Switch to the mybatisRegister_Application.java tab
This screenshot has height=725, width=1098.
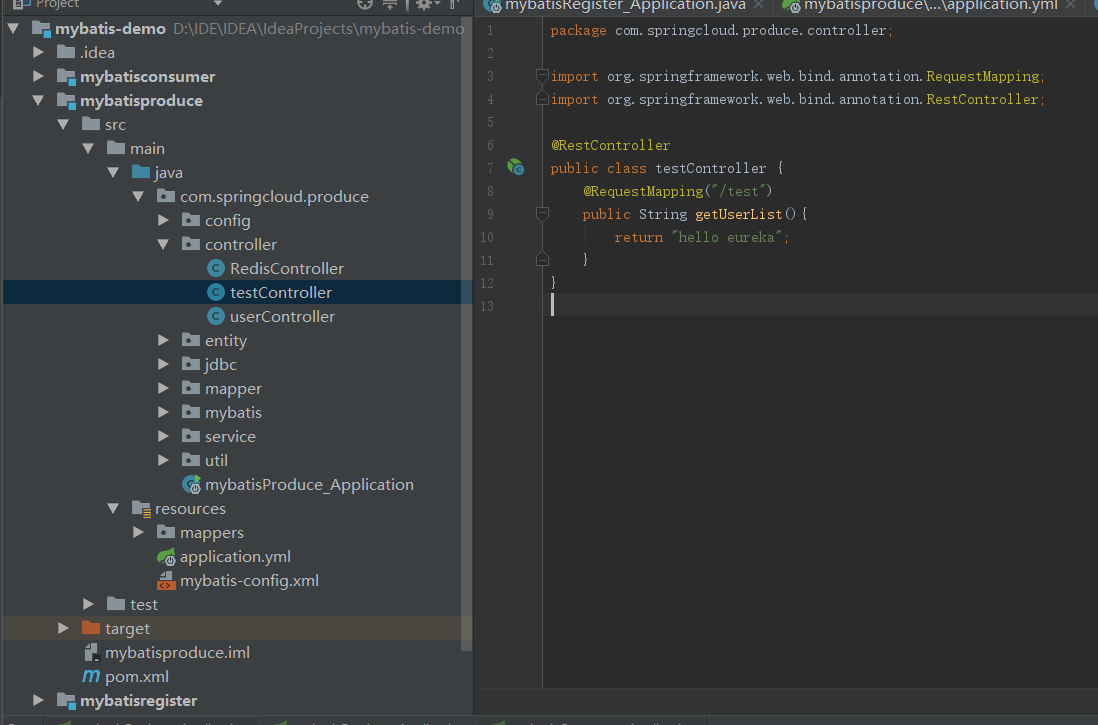point(625,6)
